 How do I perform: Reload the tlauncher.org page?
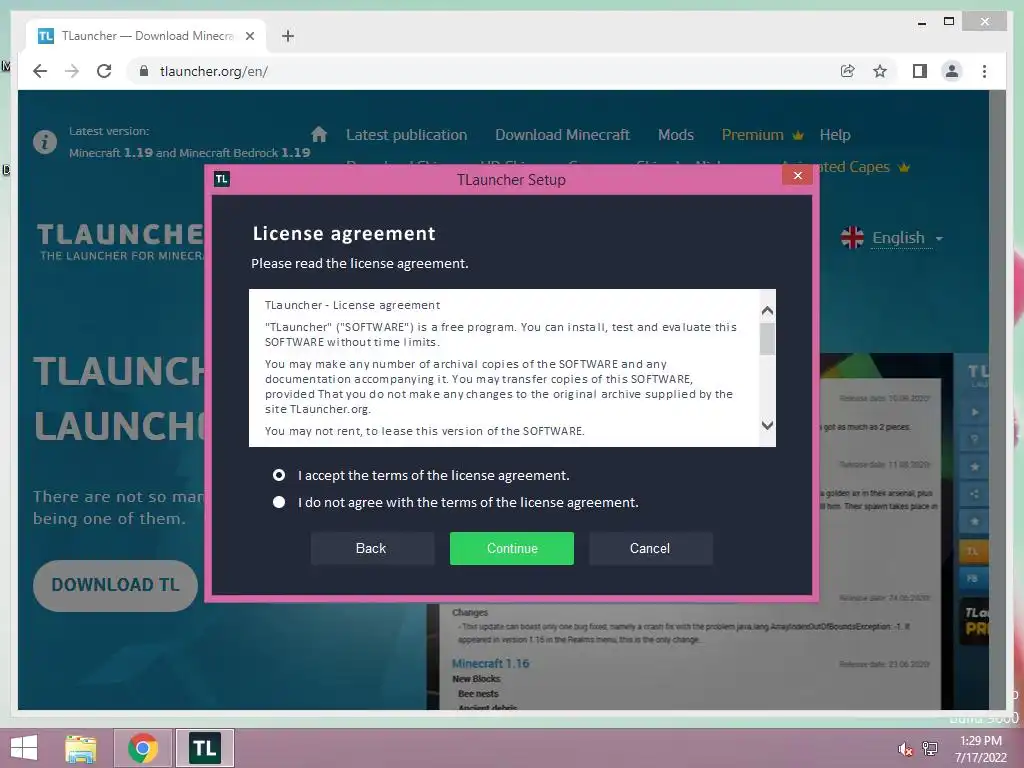(104, 71)
